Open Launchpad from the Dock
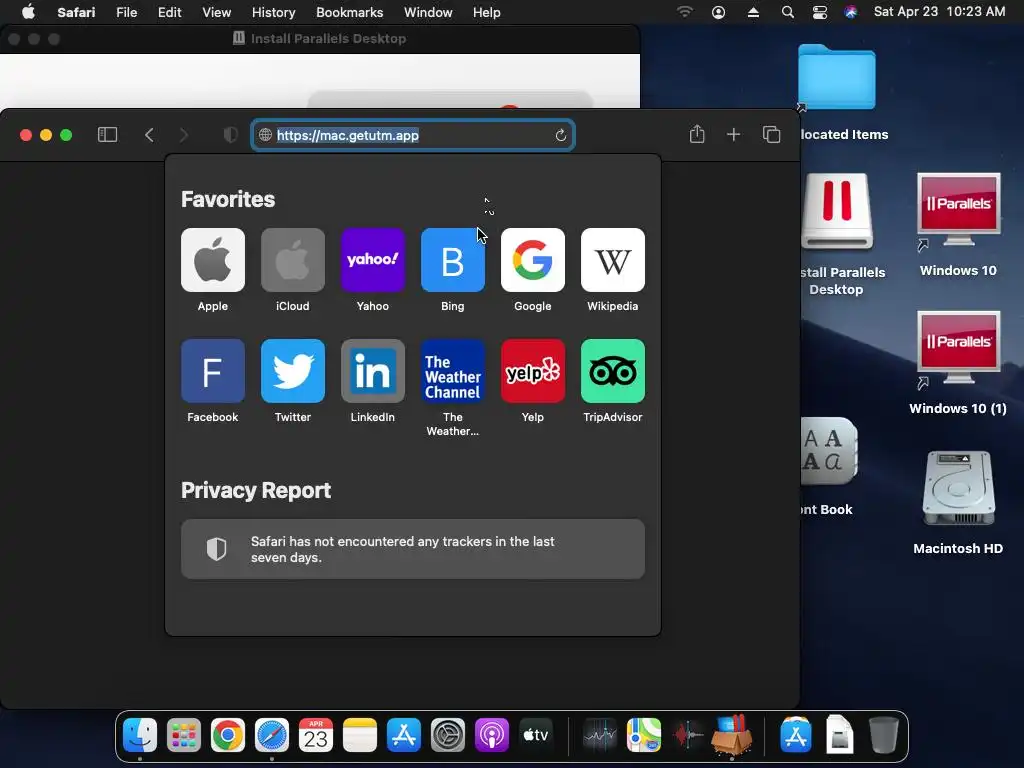This screenshot has width=1024, height=768. tap(184, 735)
